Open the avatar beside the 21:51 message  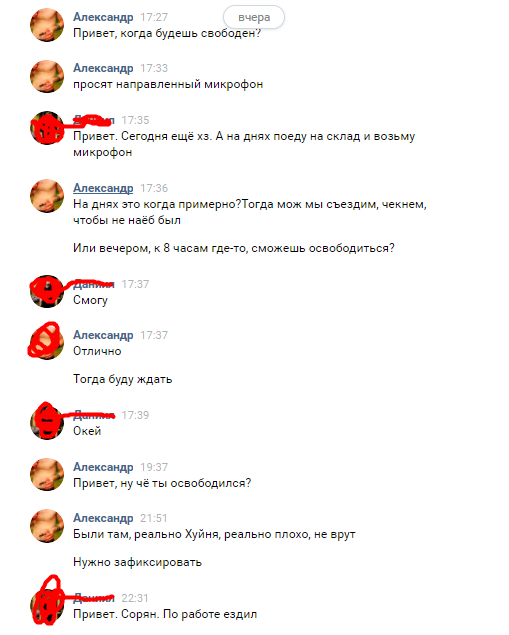[47, 526]
